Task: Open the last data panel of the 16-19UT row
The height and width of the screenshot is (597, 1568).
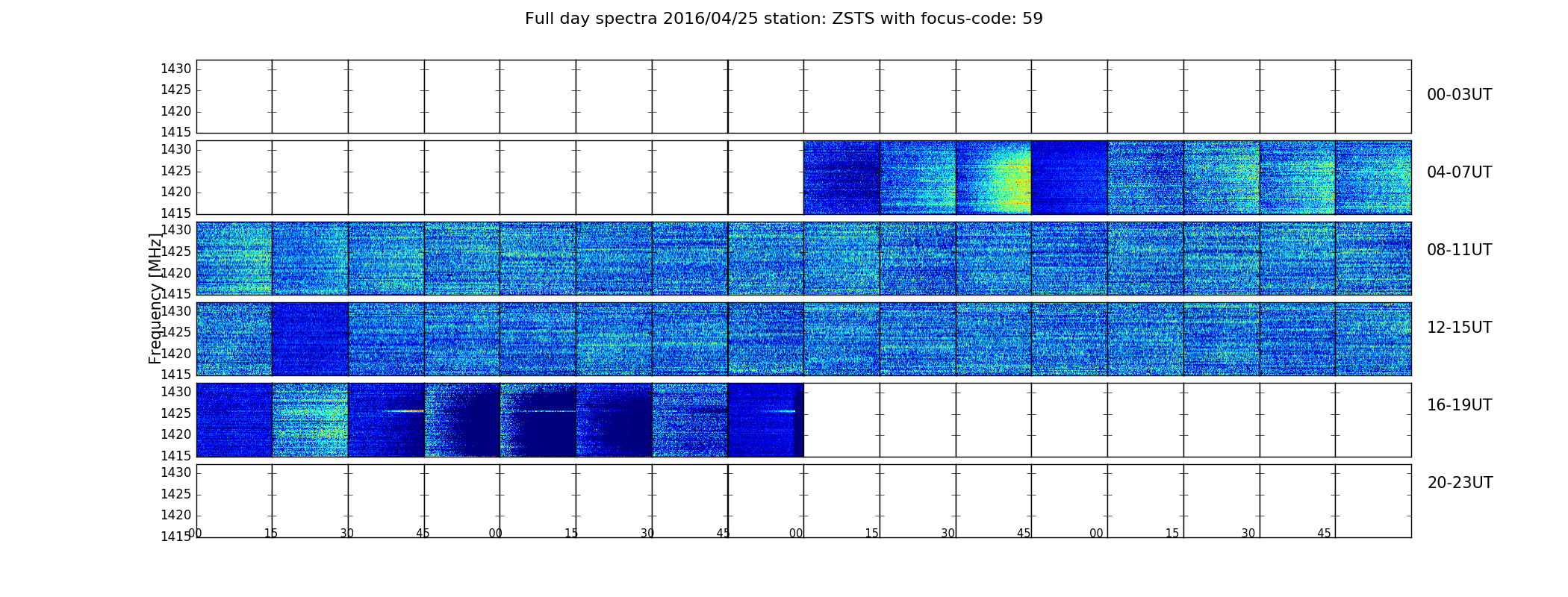Action: click(766, 420)
